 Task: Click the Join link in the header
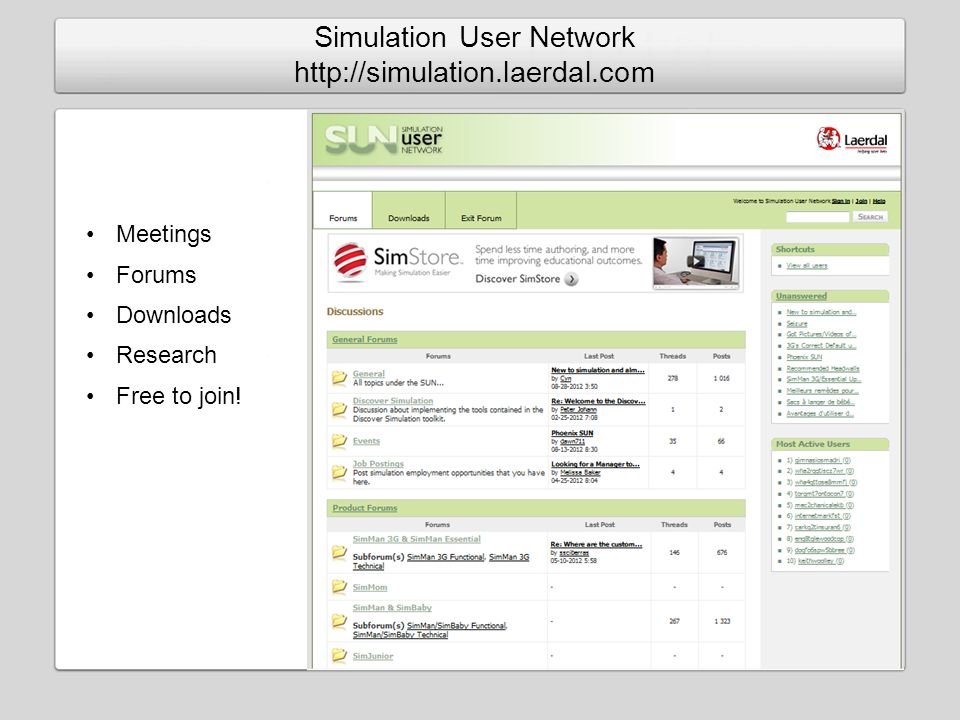point(861,201)
